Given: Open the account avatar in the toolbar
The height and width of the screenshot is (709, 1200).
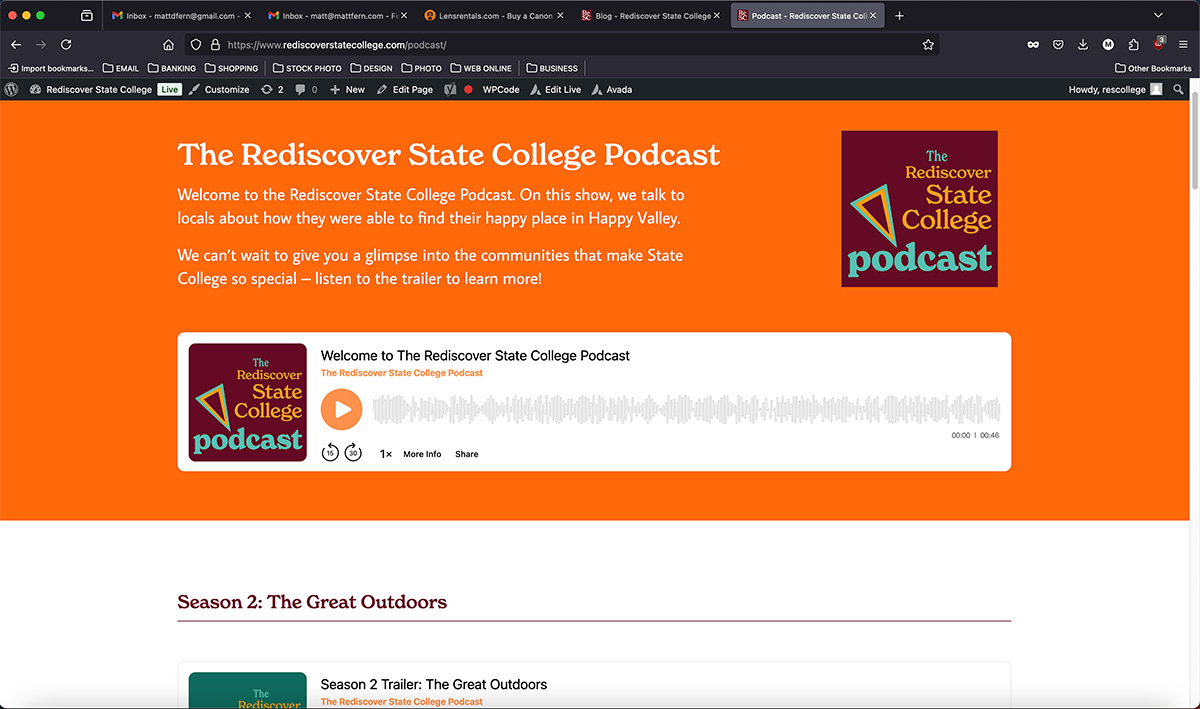Looking at the screenshot, I should coord(1108,45).
